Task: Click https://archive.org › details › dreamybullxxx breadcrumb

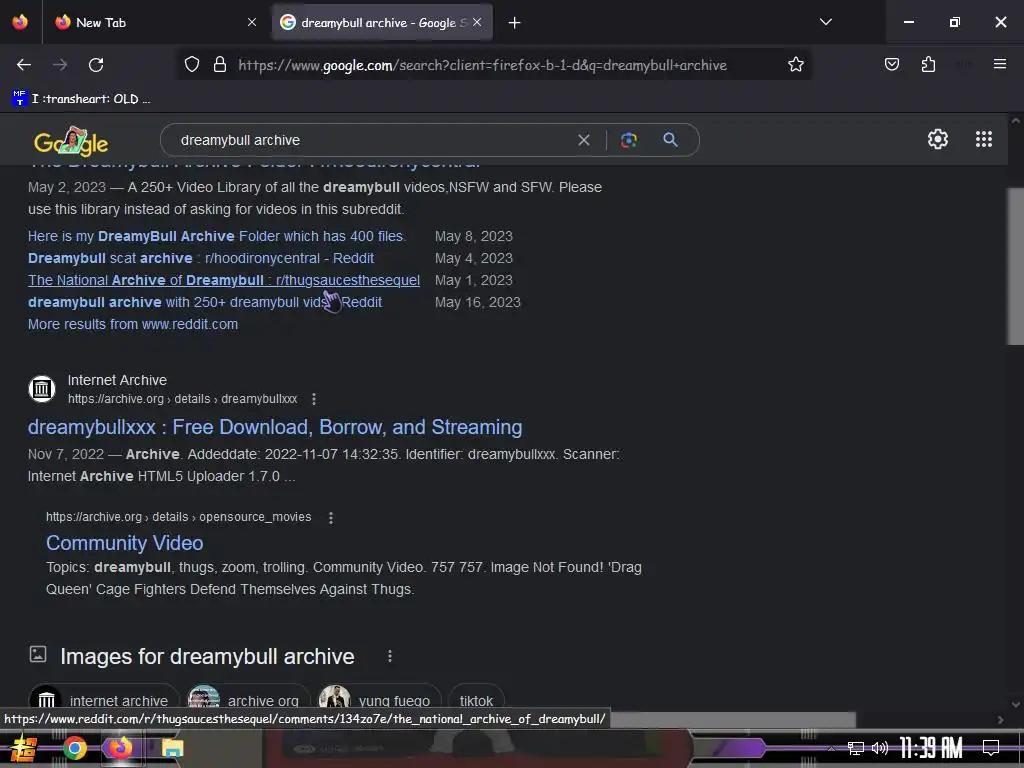Action: pyautogui.click(x=182, y=399)
